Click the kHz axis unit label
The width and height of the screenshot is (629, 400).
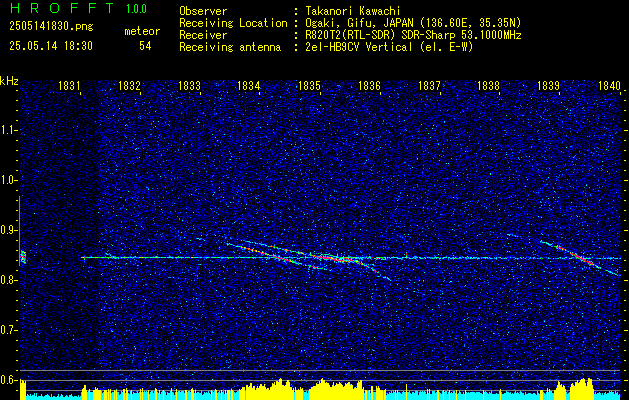tap(9, 81)
